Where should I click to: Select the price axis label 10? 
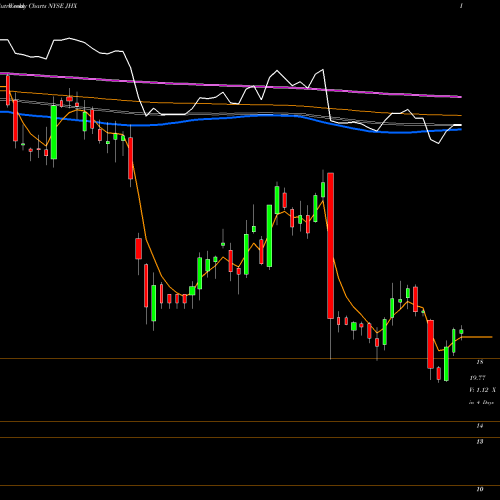[480, 489]
